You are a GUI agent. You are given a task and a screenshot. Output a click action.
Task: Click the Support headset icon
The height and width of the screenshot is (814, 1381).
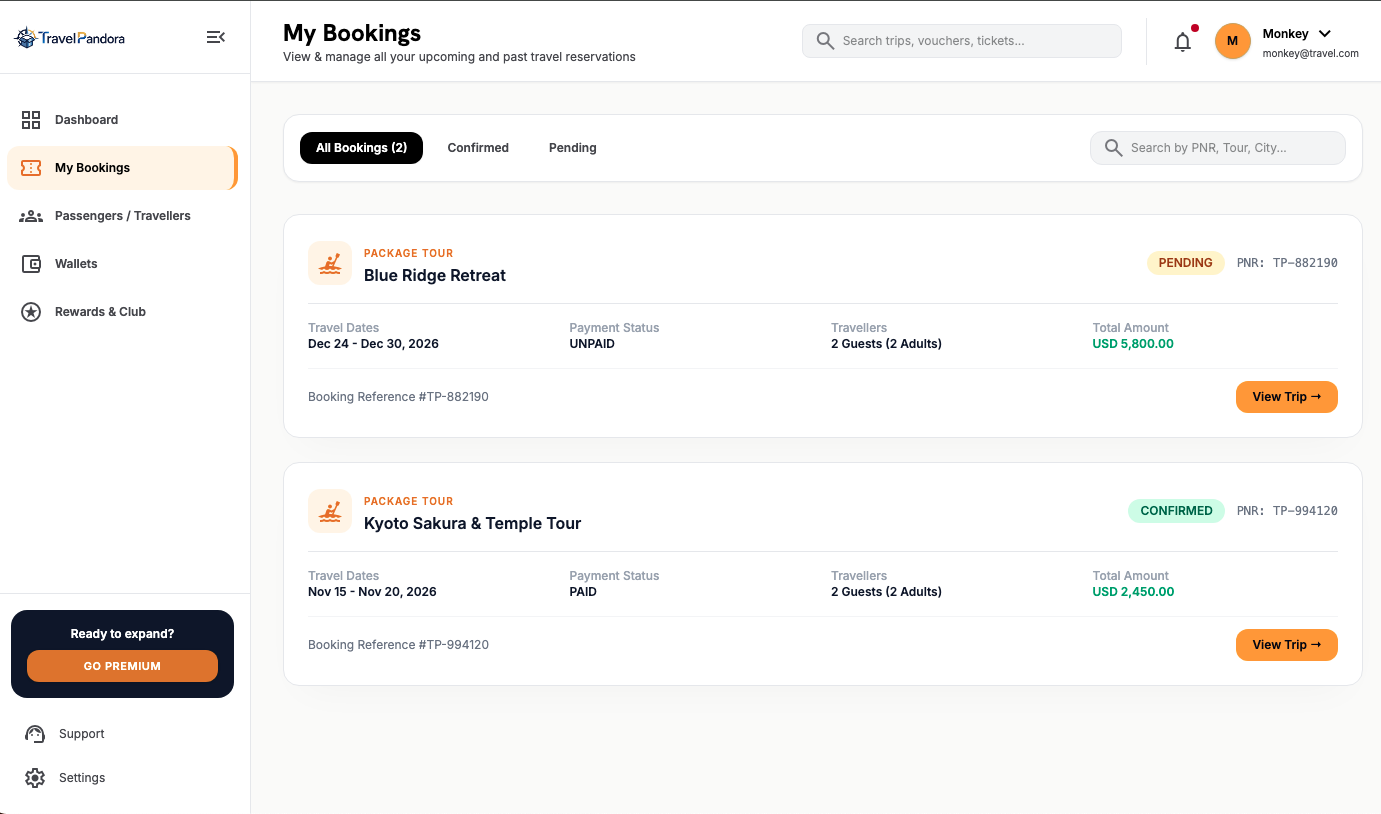(x=35, y=734)
